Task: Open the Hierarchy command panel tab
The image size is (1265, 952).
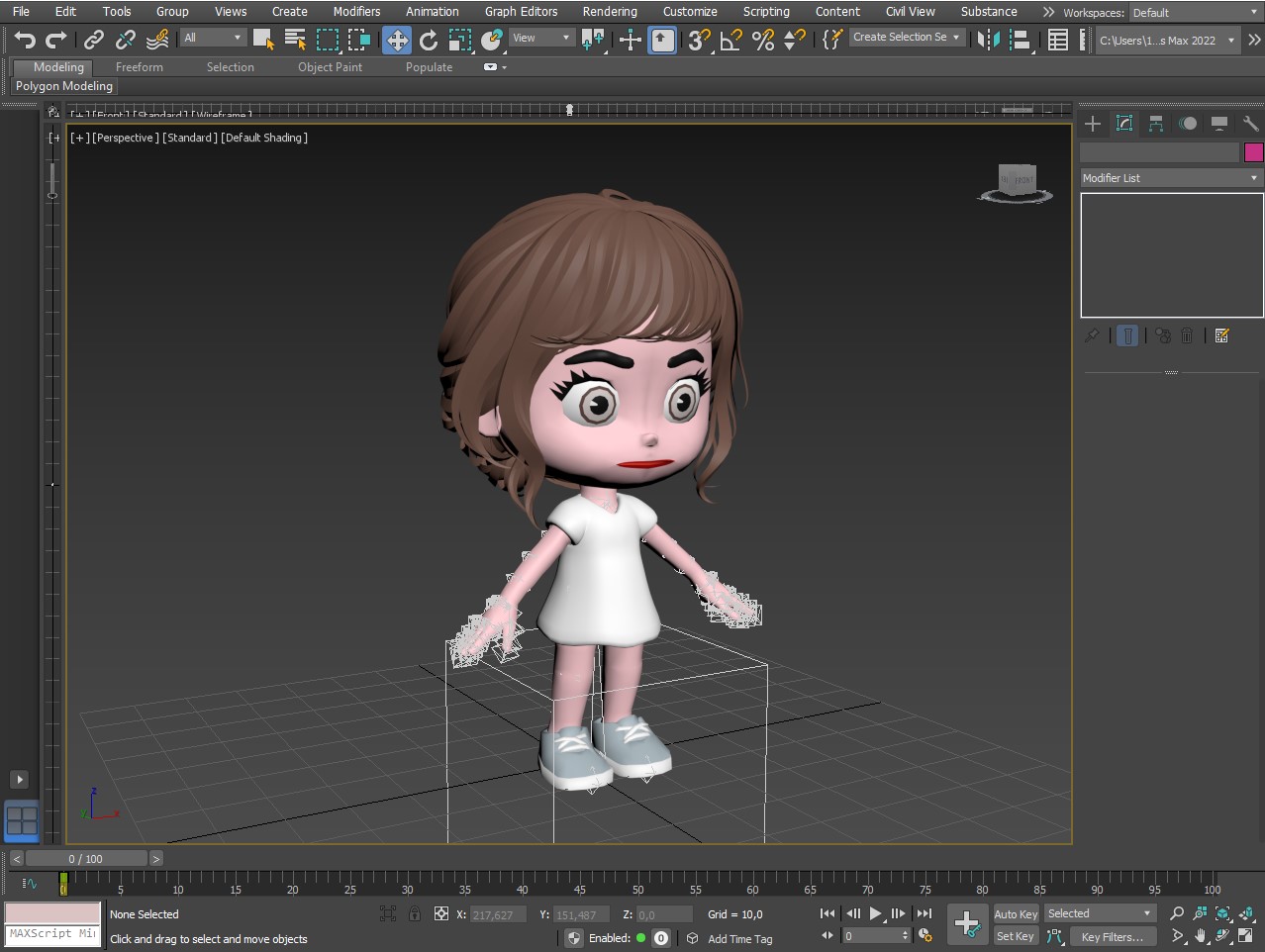Action: click(1155, 124)
